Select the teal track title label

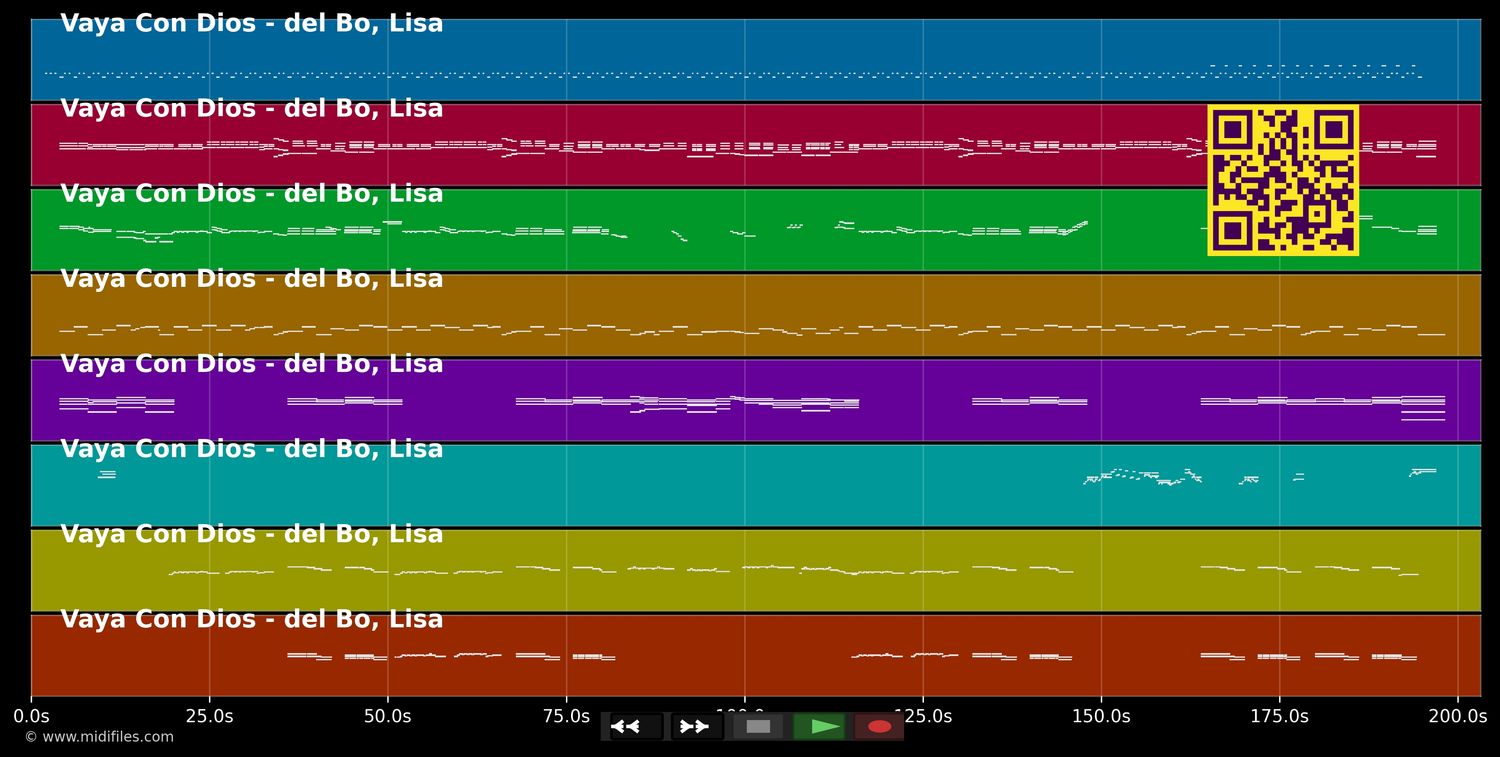pyautogui.click(x=252, y=449)
